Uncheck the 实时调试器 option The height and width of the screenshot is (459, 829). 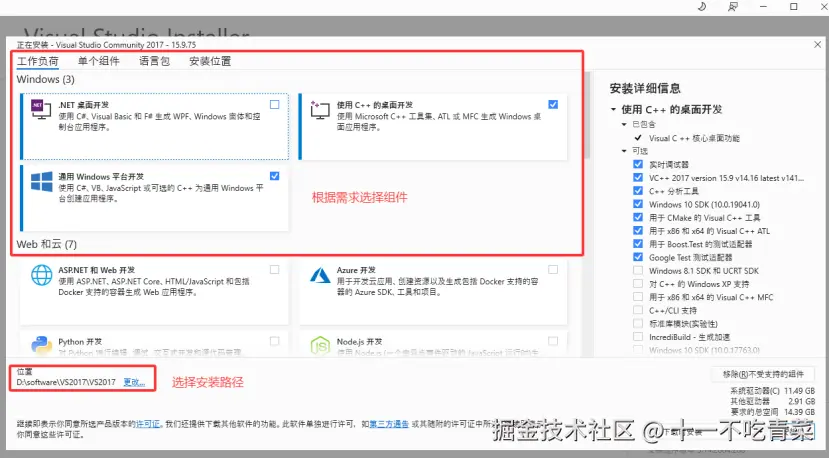(x=638, y=164)
